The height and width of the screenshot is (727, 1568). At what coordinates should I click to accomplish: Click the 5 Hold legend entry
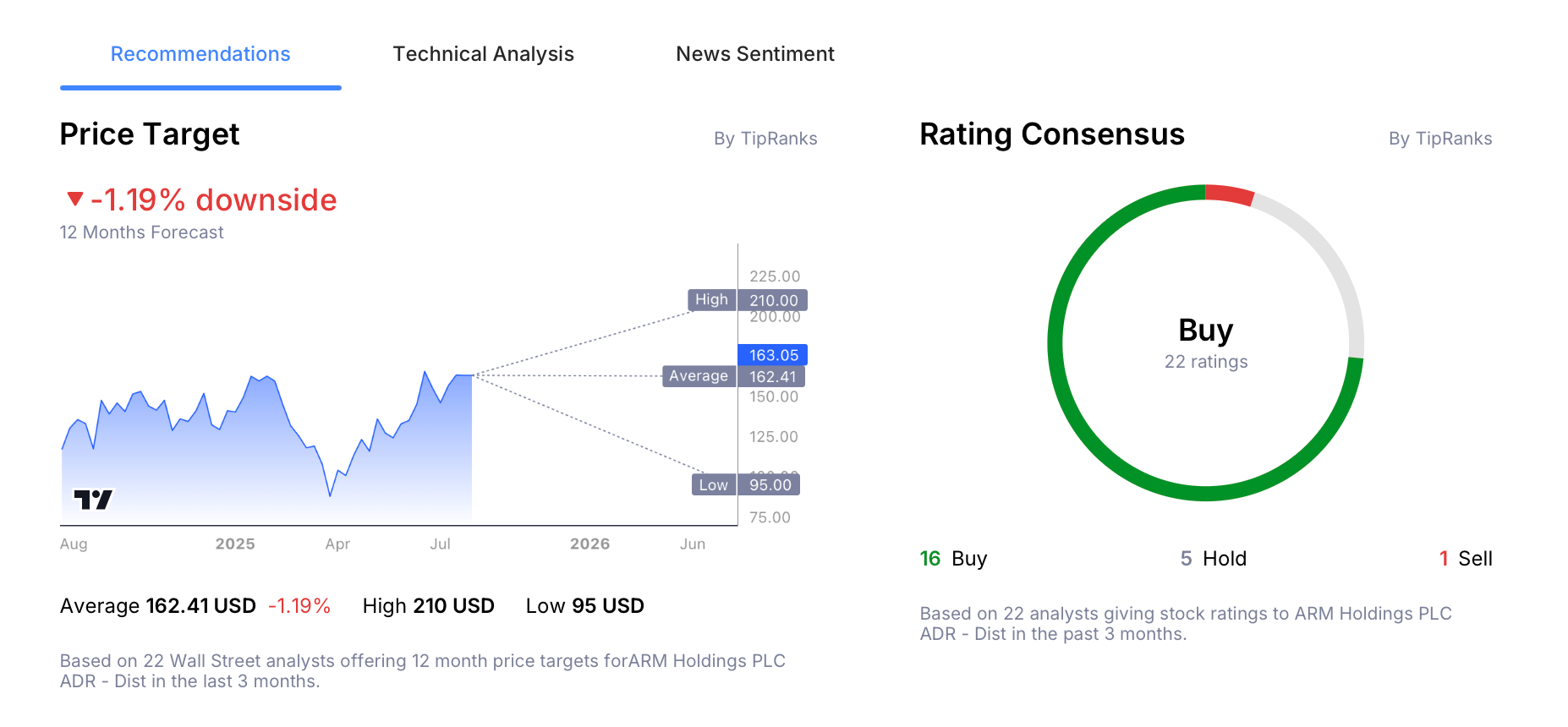click(1213, 559)
